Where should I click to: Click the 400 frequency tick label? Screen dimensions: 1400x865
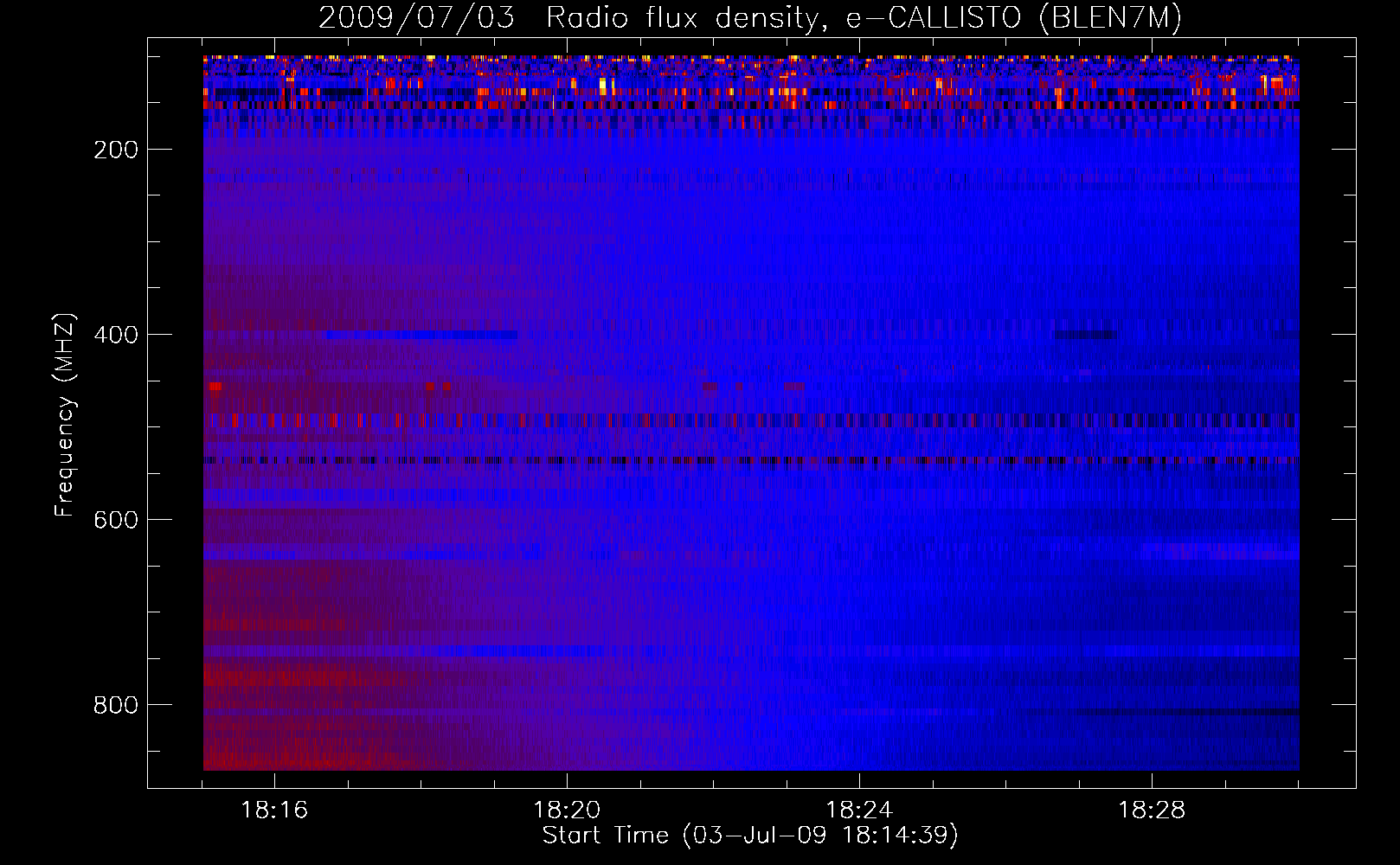click(116, 335)
